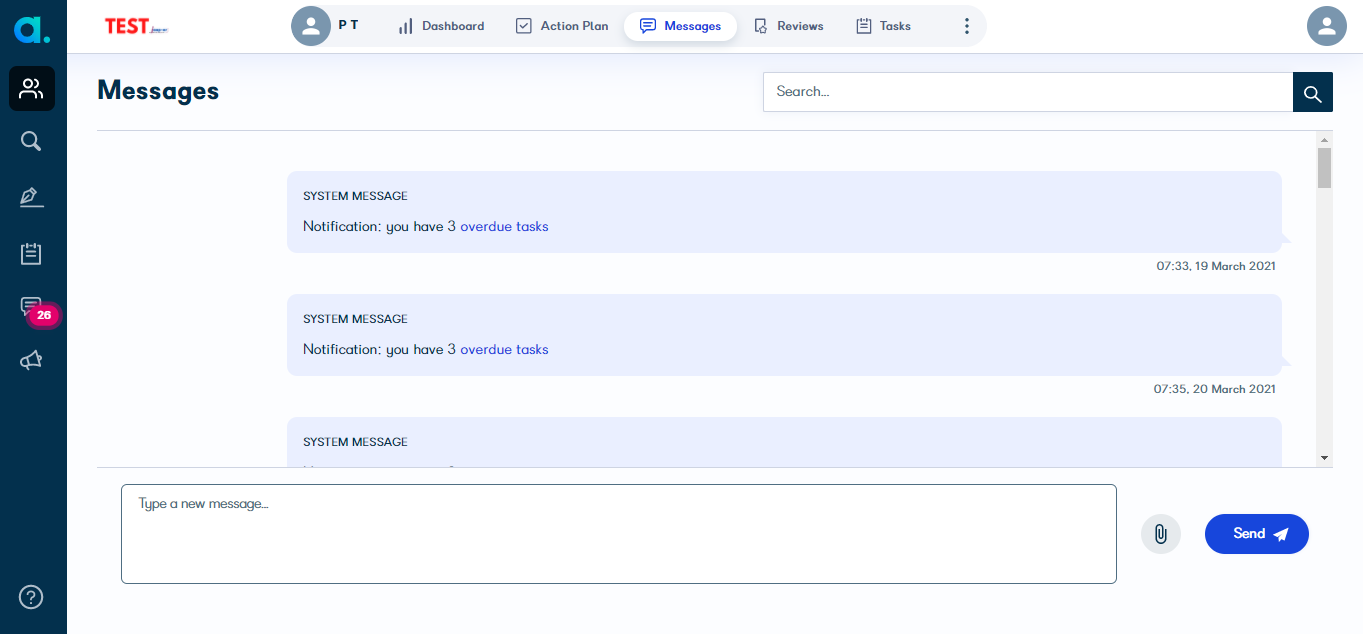Screen dimensions: 1363x634
Task: Switch to the Dashboard tab
Action: point(441,26)
